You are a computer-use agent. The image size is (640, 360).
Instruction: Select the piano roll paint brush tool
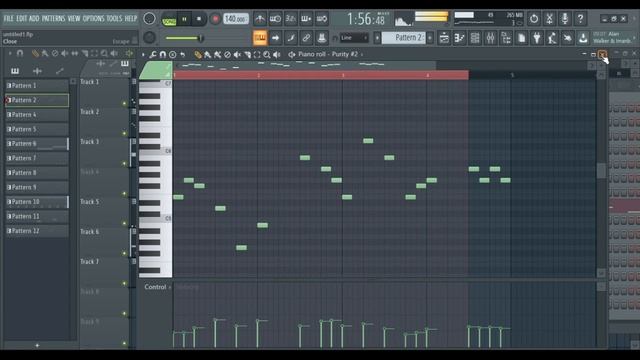click(x=208, y=54)
